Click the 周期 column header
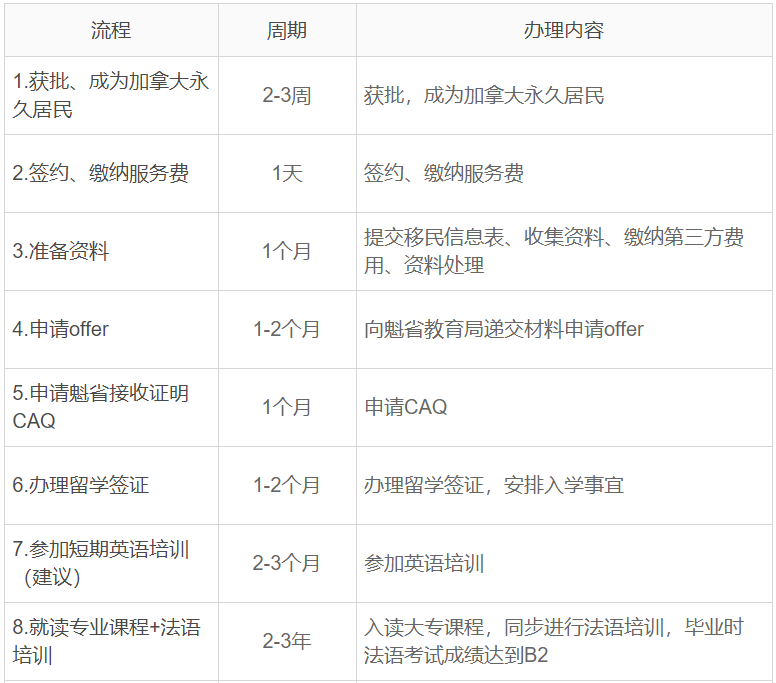 click(287, 30)
